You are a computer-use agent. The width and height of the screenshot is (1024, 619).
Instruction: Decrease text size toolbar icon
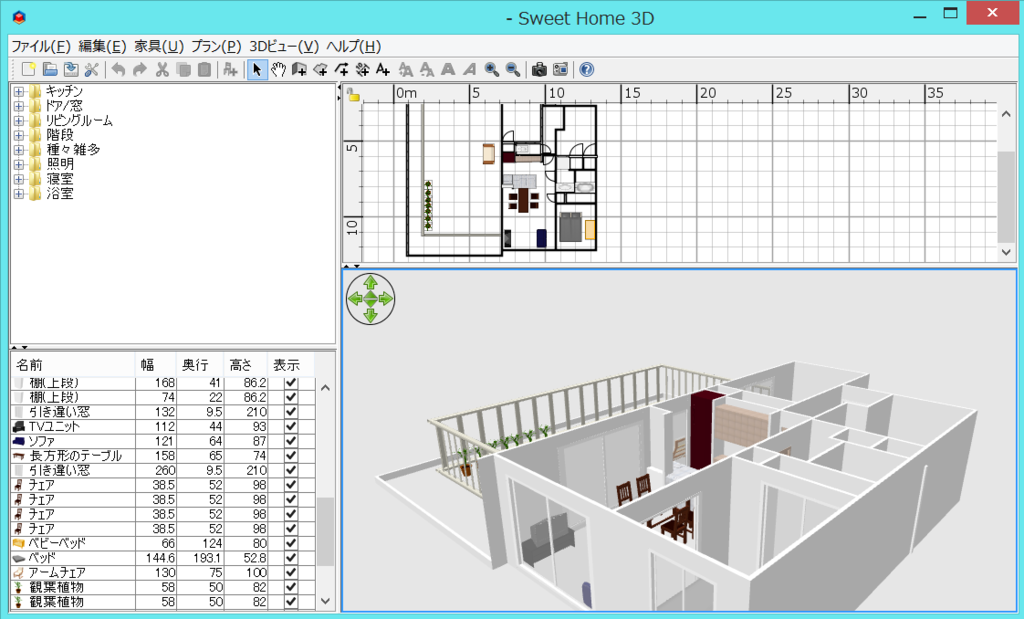coord(426,69)
